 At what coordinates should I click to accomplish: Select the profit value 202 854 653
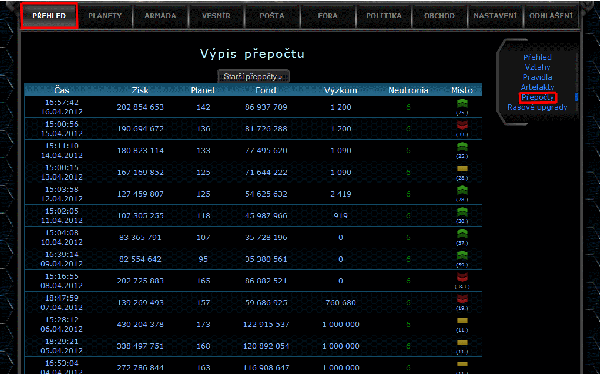pos(140,107)
